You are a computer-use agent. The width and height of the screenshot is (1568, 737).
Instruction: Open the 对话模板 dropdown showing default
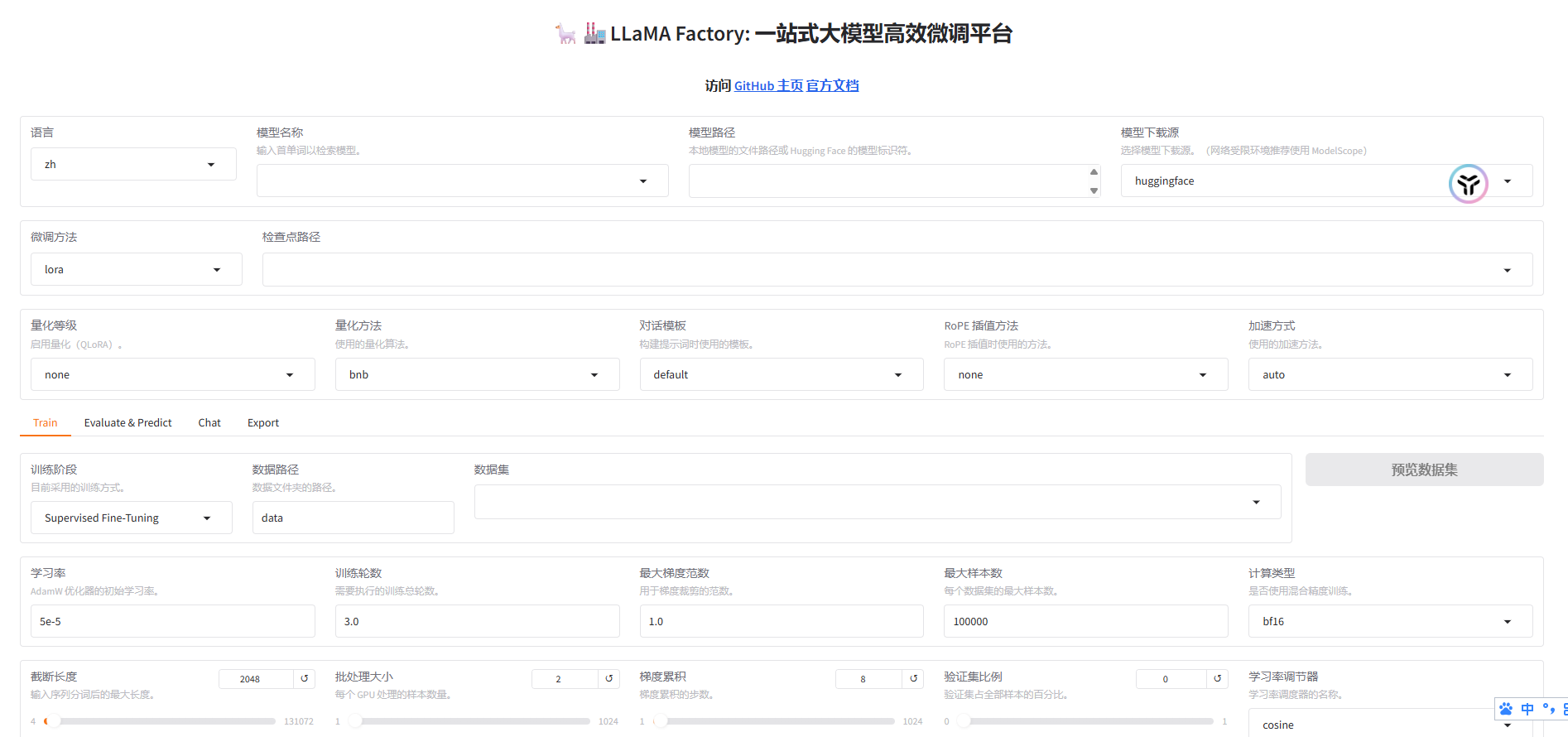(782, 374)
